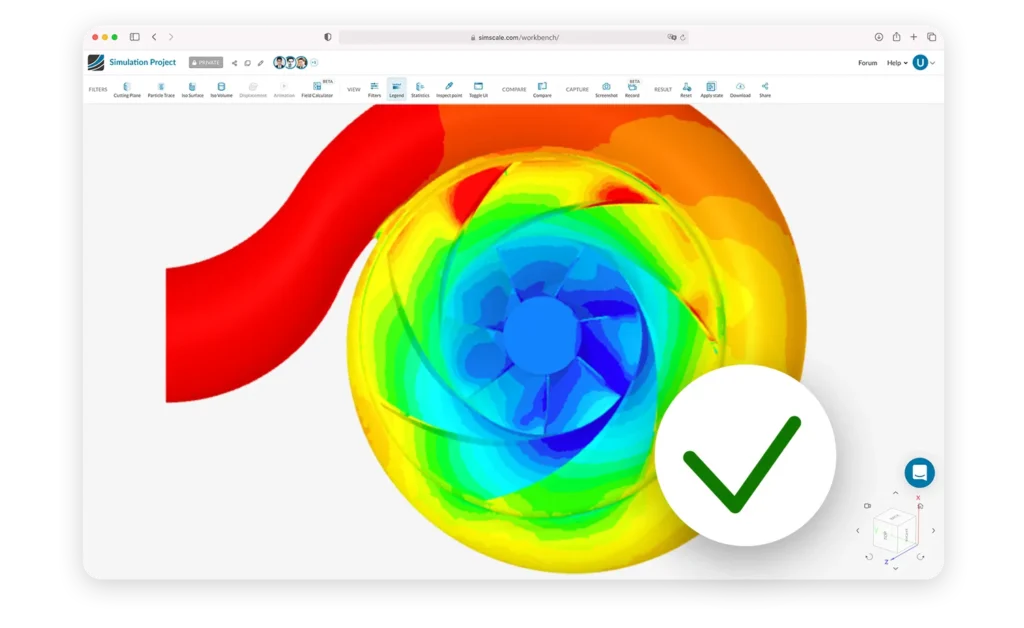Choose the Iso Surface tool

pyautogui.click(x=192, y=89)
